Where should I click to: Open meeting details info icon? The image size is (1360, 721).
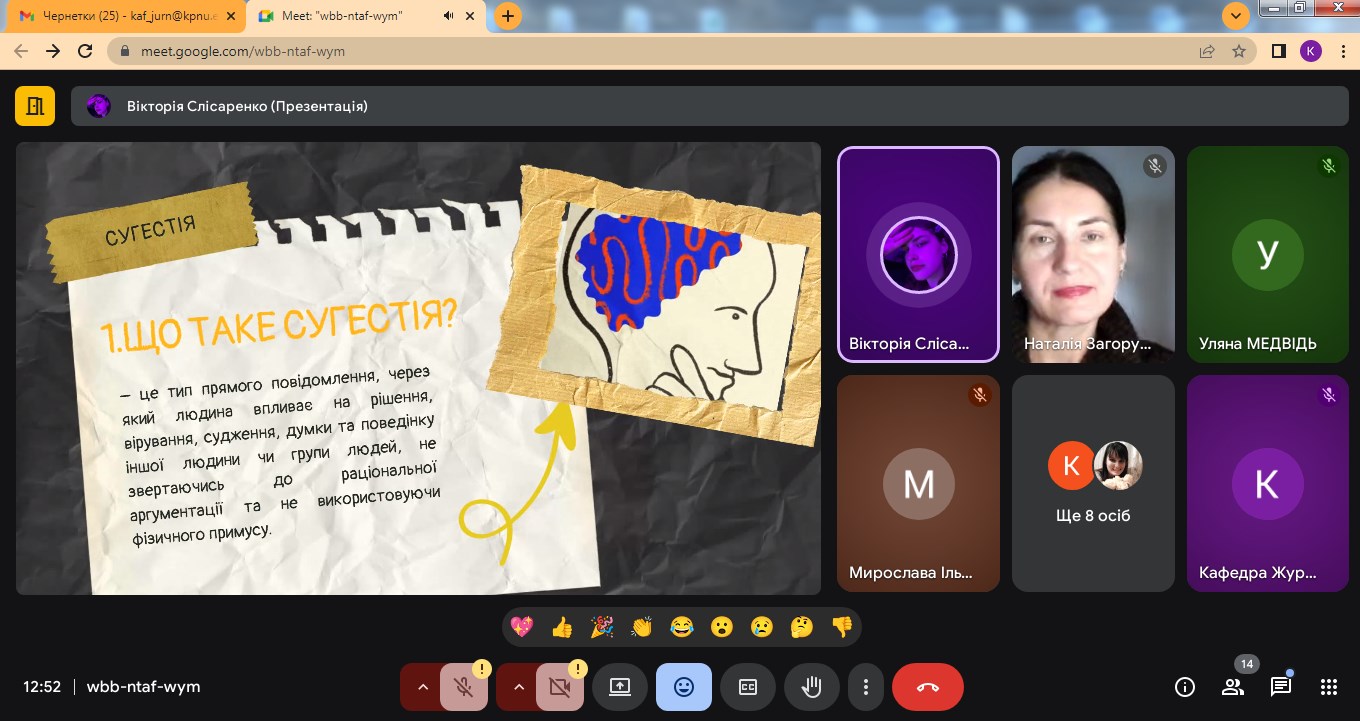pos(1185,687)
